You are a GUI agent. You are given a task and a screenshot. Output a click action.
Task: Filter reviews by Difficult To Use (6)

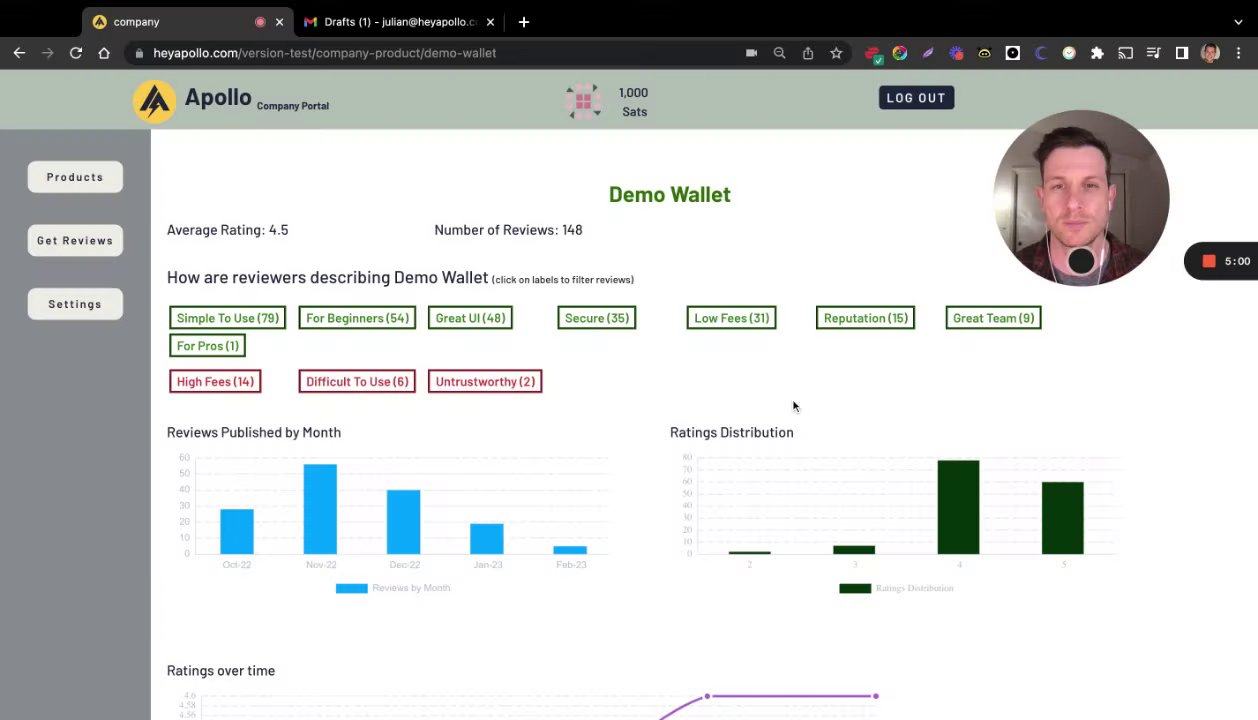pos(357,381)
